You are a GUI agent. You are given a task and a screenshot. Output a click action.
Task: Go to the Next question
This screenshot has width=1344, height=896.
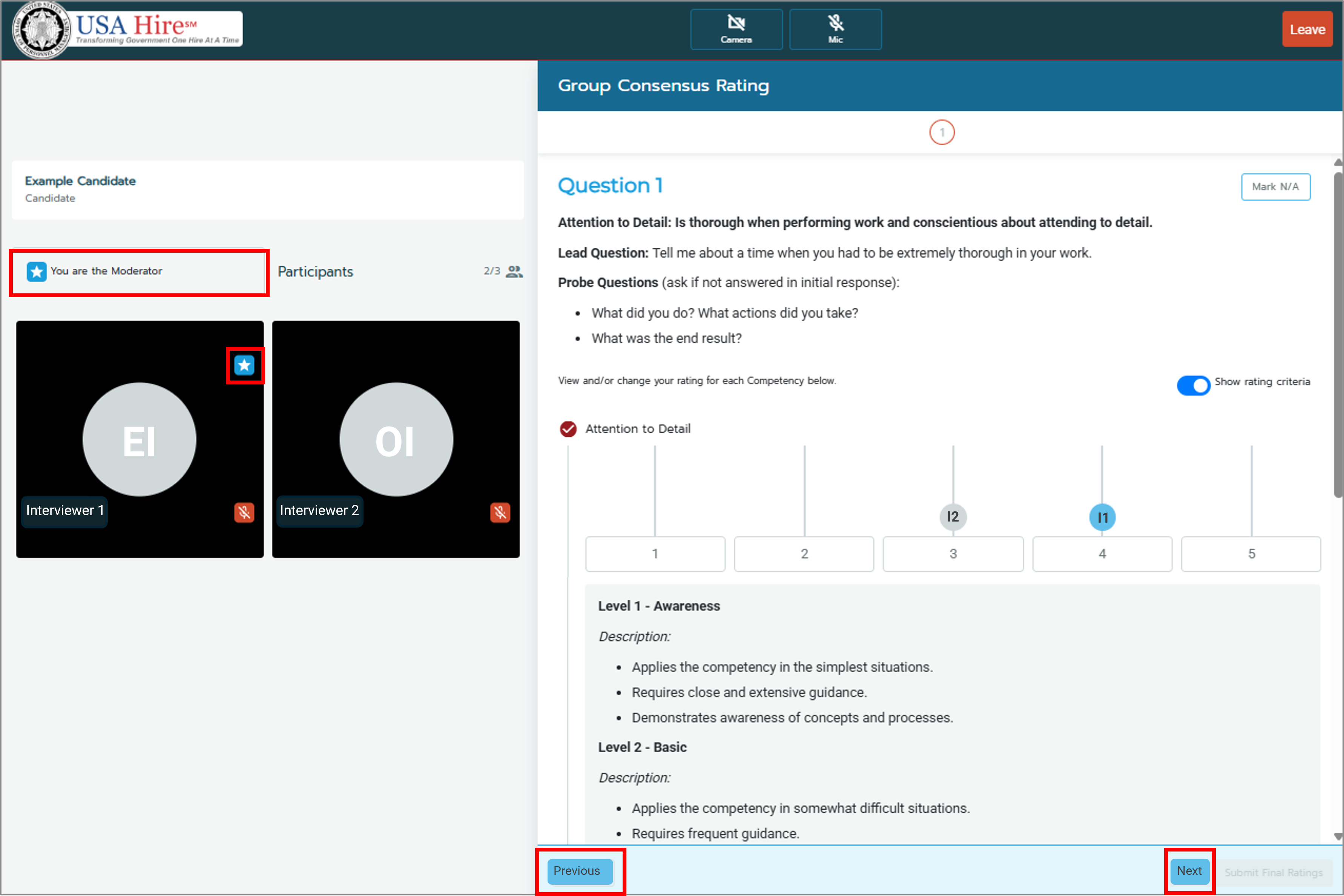1189,871
